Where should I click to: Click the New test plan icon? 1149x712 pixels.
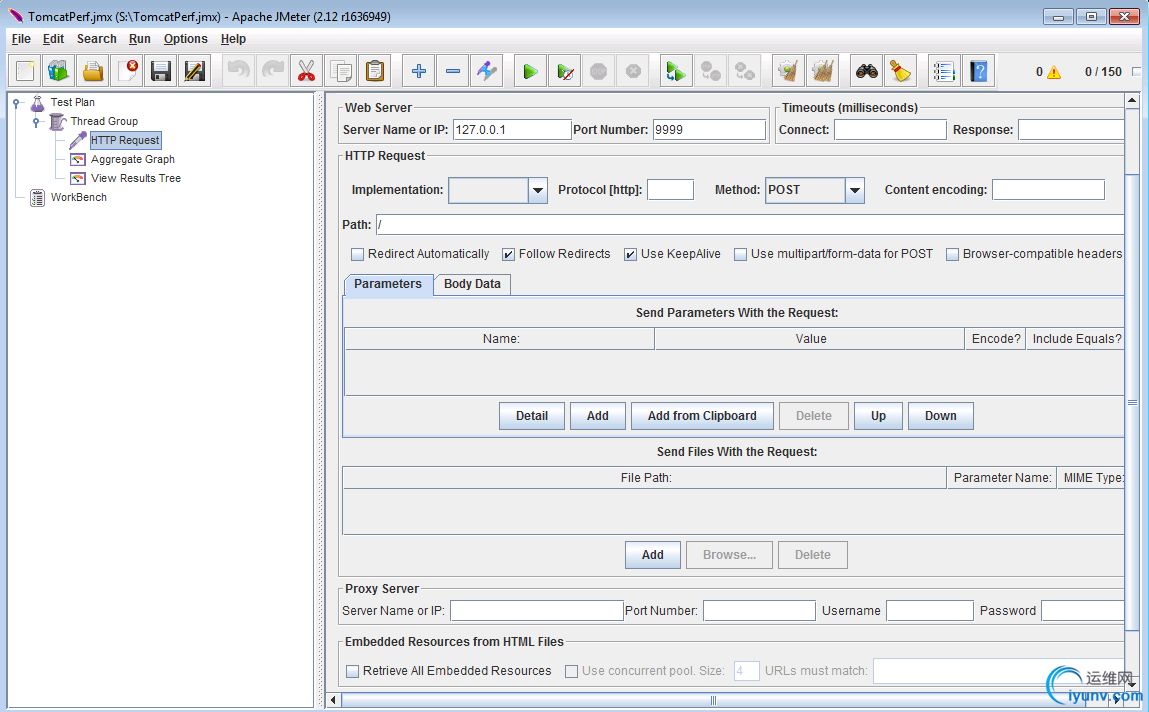(x=24, y=71)
